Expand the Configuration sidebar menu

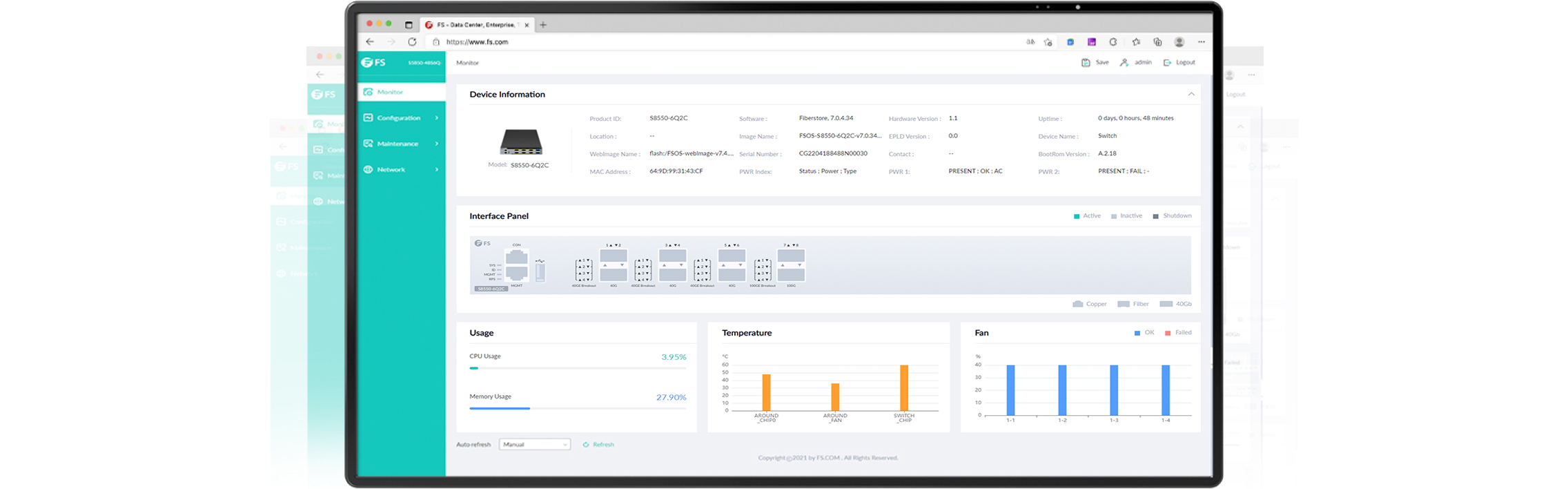(x=401, y=118)
